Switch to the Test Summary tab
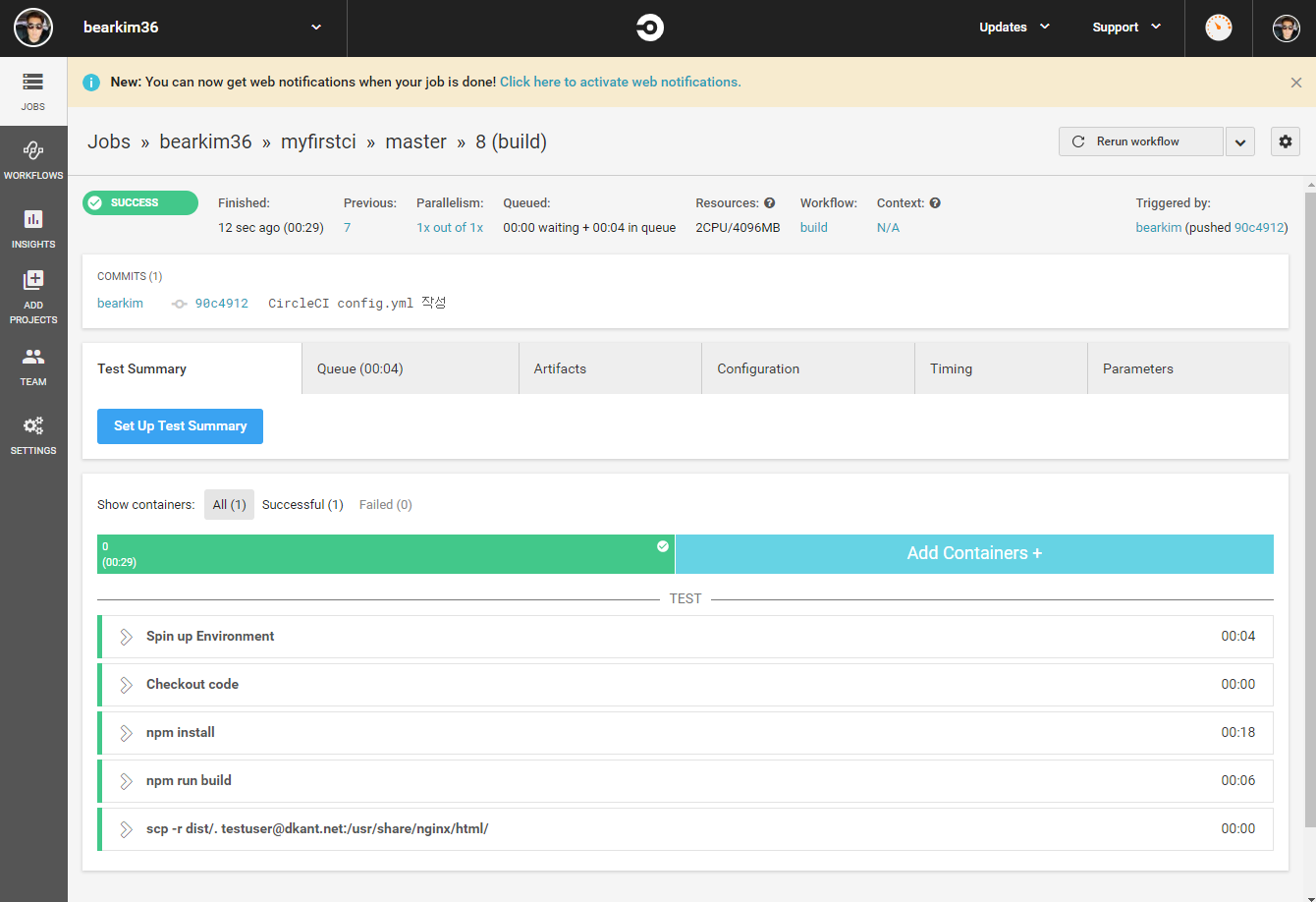Screen dimensions: 1316x902 (192, 368)
